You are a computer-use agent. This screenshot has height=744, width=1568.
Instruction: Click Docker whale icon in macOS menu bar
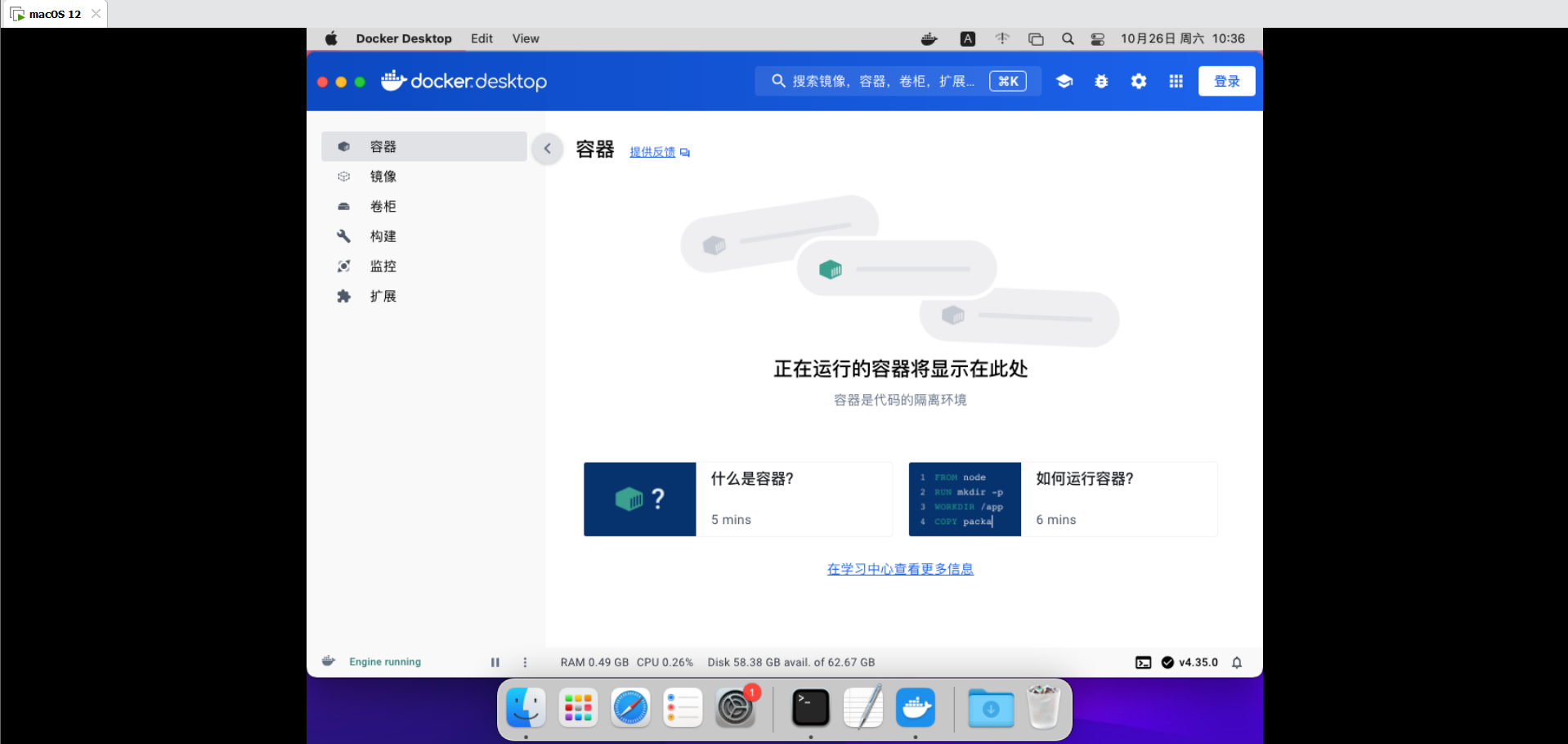(x=929, y=38)
